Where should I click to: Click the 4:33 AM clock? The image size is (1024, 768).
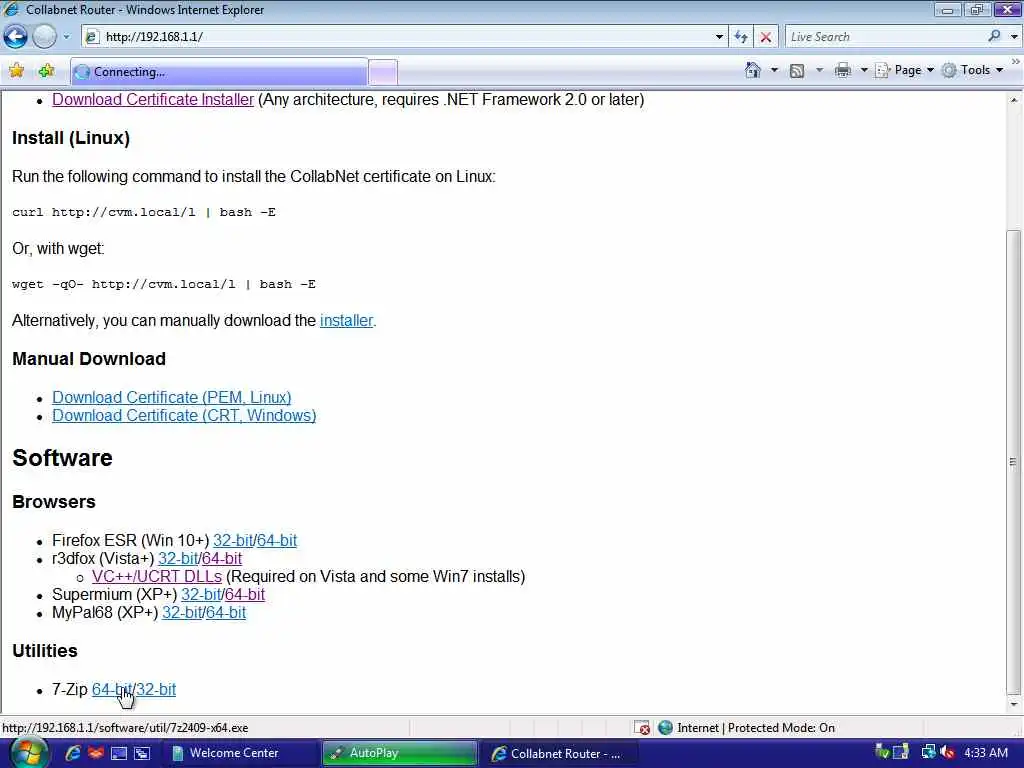pyautogui.click(x=985, y=753)
